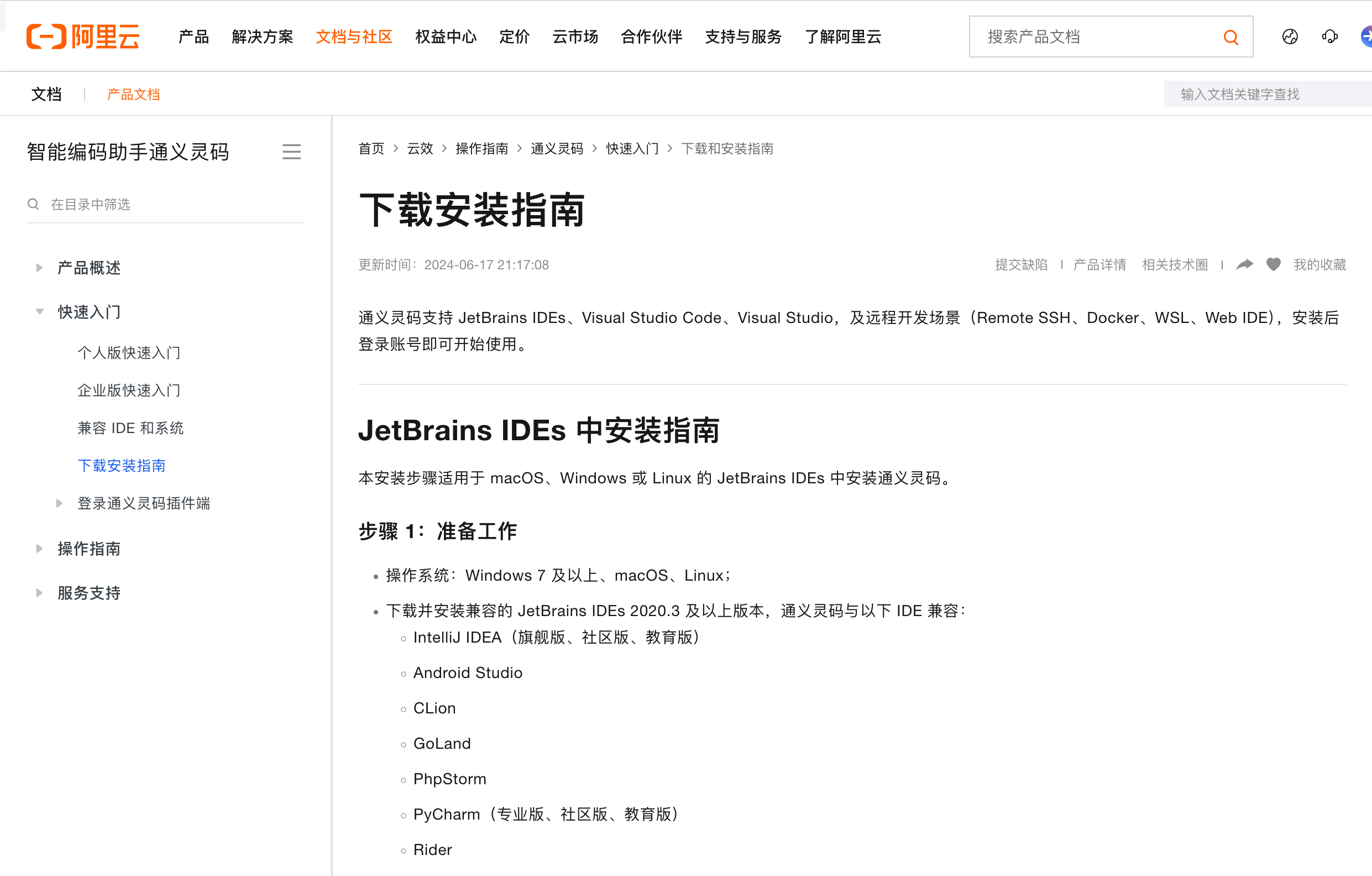Open the 云市场 top menu
The image size is (1372, 876).
575,37
